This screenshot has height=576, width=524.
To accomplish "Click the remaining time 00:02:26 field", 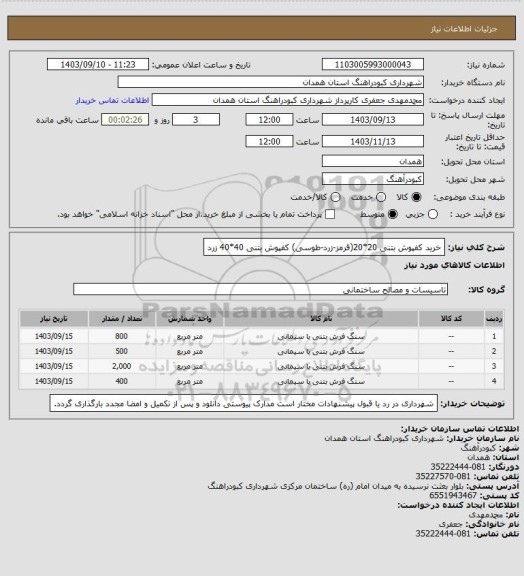I will pos(125,120).
